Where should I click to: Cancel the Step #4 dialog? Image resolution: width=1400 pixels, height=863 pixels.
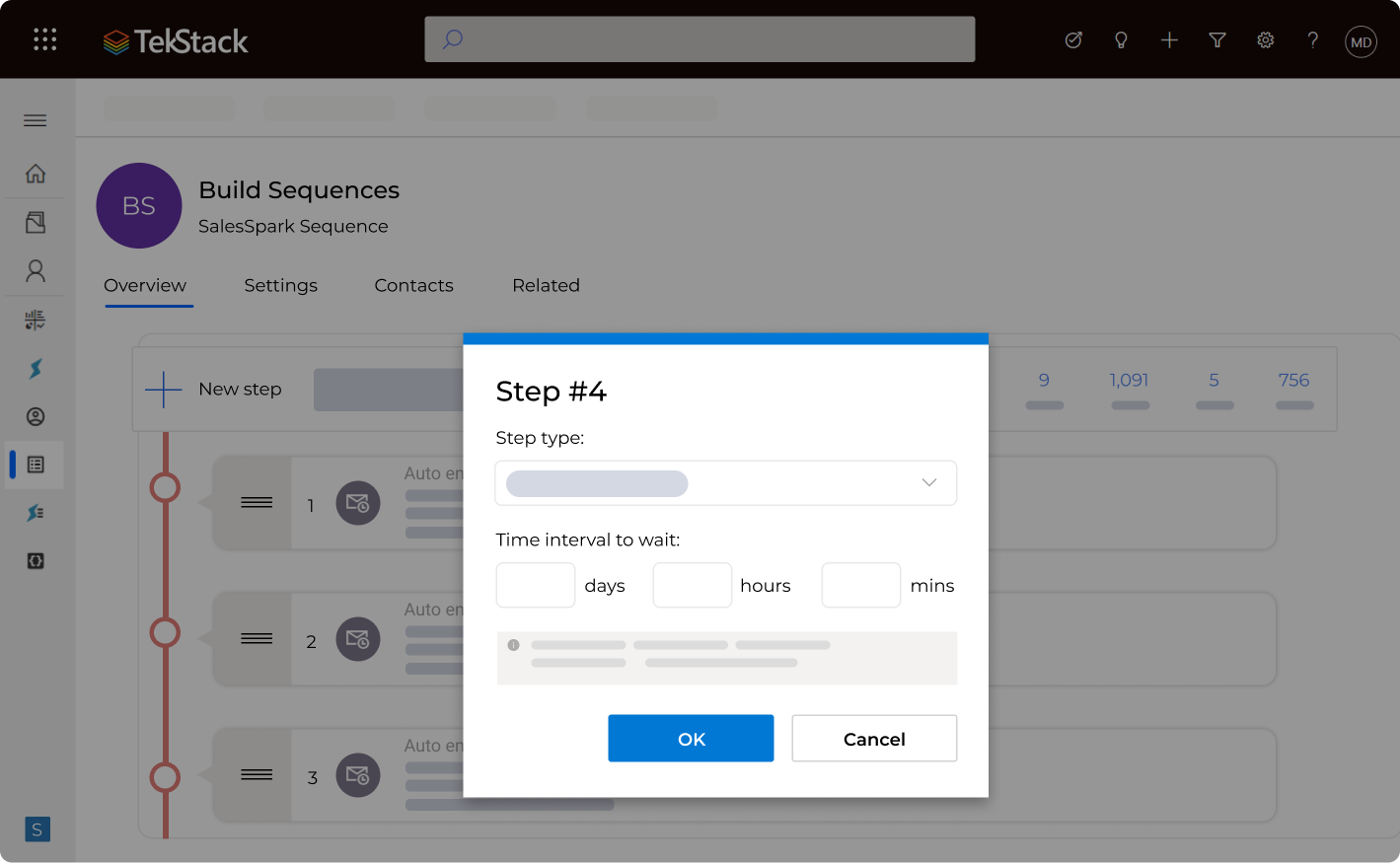[873, 738]
